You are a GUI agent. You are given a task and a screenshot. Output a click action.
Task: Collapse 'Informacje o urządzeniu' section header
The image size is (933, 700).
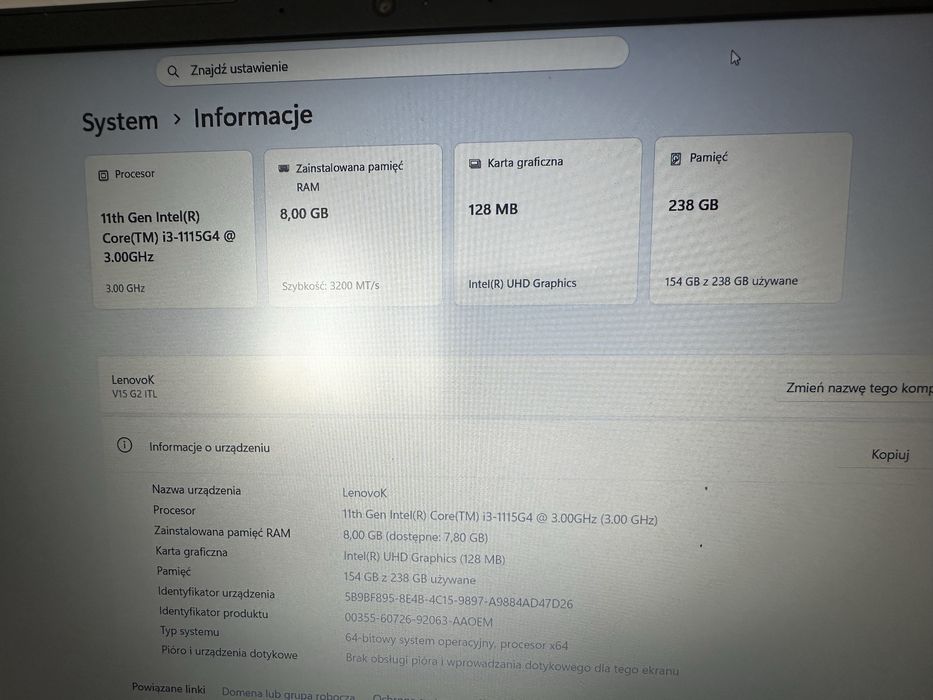pos(518,449)
